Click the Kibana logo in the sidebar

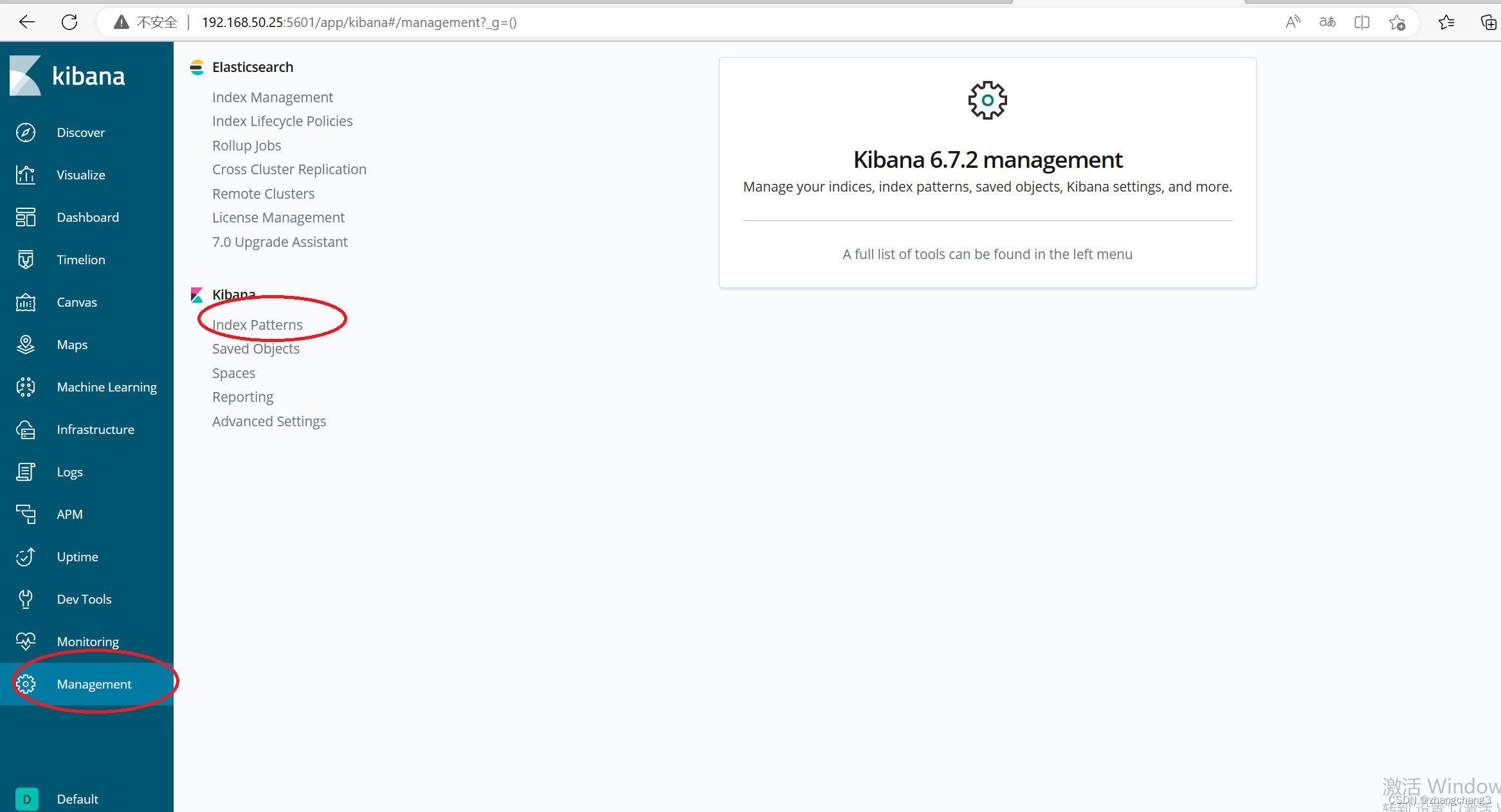point(67,76)
